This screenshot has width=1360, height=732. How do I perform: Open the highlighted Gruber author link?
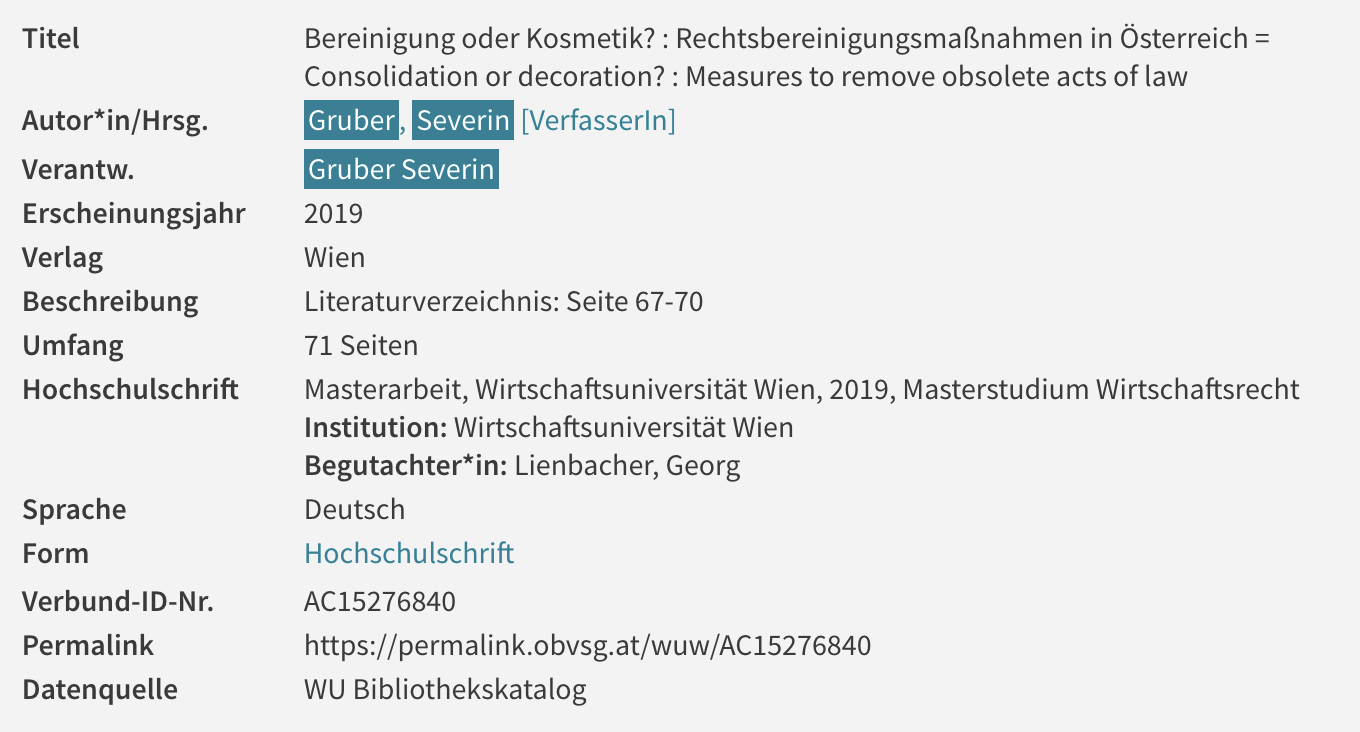[x=351, y=120]
